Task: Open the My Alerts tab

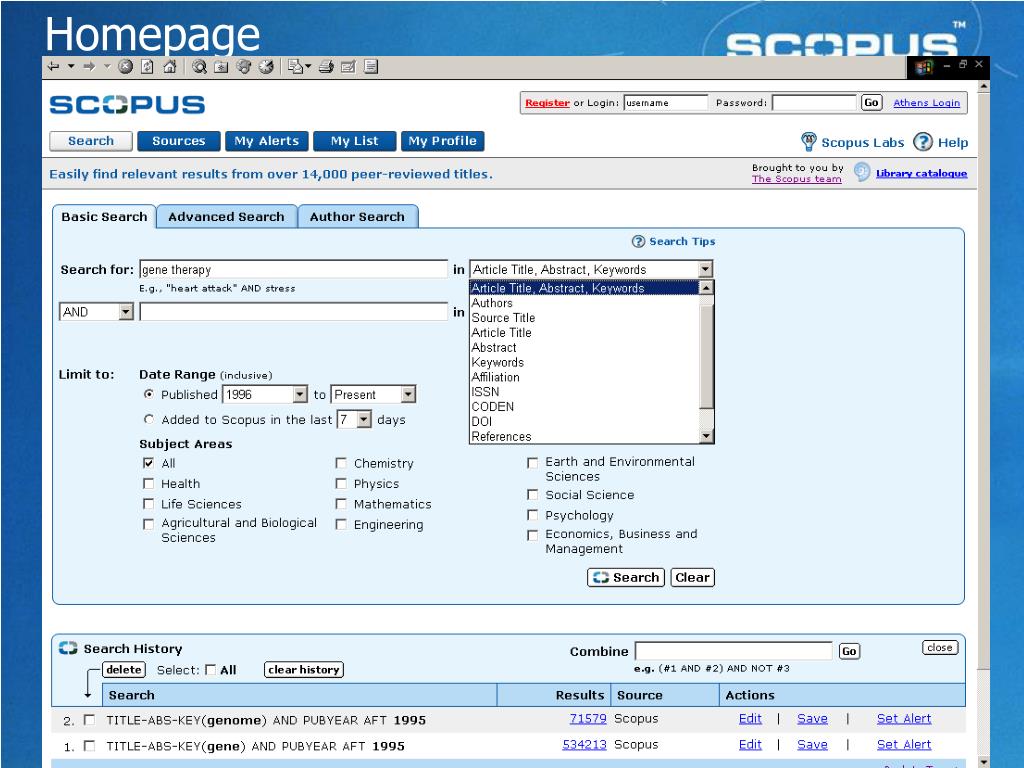Action: pos(266,141)
